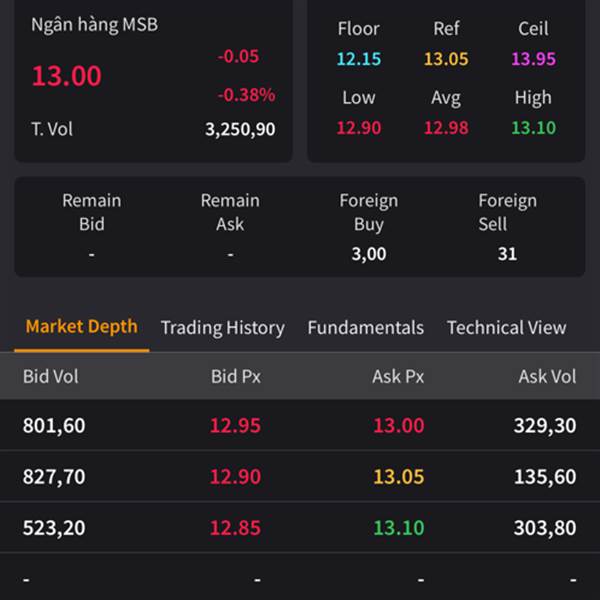The image size is (600, 600).
Task: Tap the ceiling price 13.95
Action: point(533,59)
